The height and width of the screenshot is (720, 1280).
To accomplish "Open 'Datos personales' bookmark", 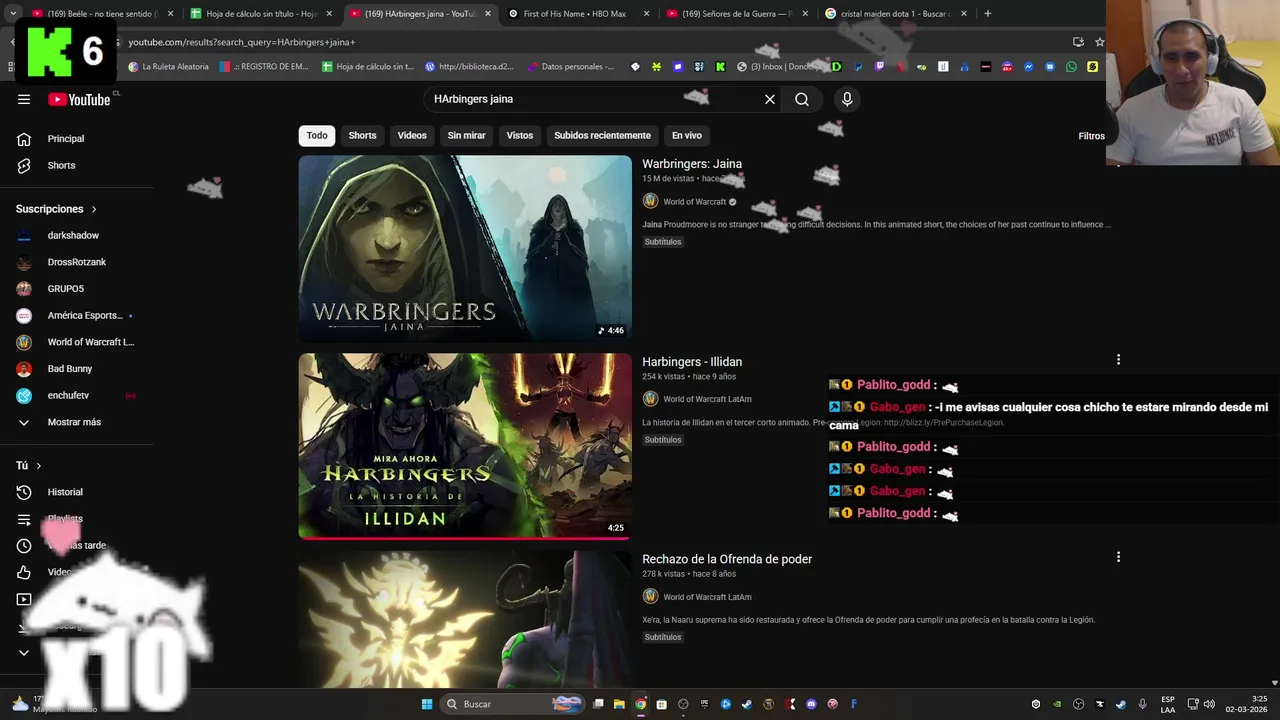I will click(570, 67).
